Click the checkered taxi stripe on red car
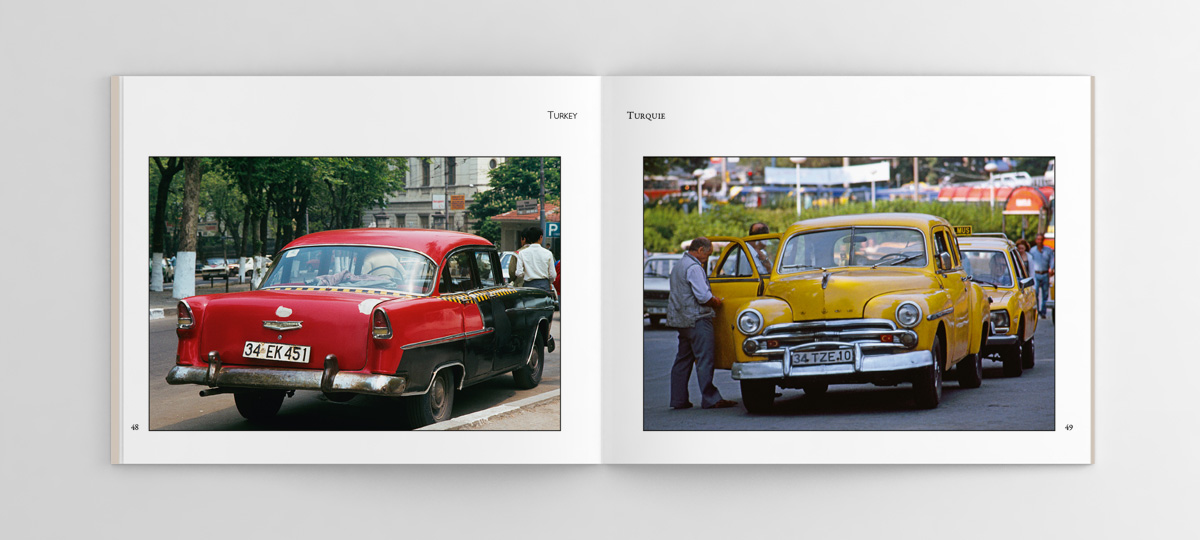 (x=480, y=295)
